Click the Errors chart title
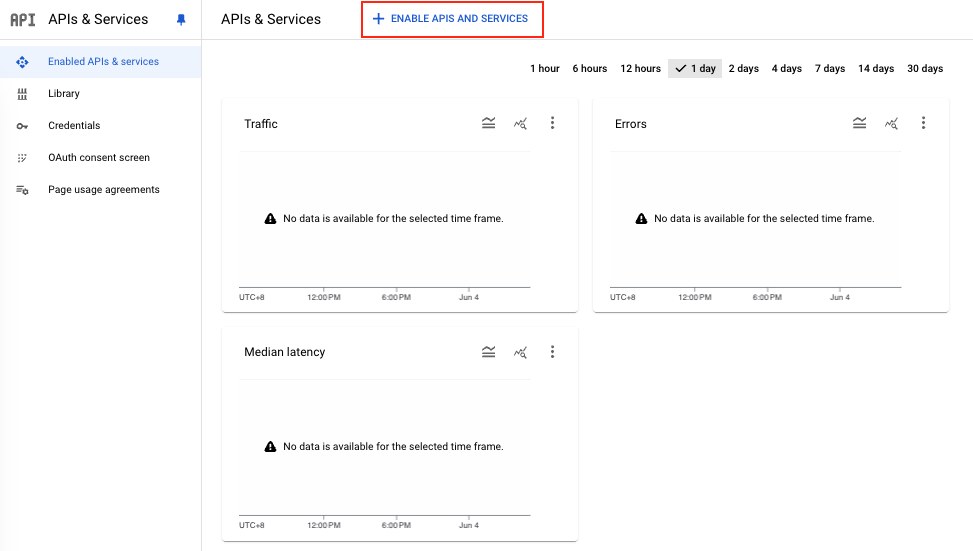Viewport: 973px width, 551px height. pyautogui.click(x=630, y=123)
